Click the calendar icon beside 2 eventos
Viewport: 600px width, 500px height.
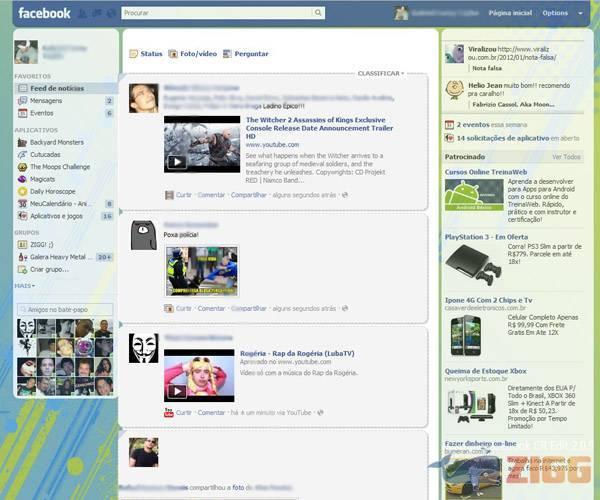point(449,125)
